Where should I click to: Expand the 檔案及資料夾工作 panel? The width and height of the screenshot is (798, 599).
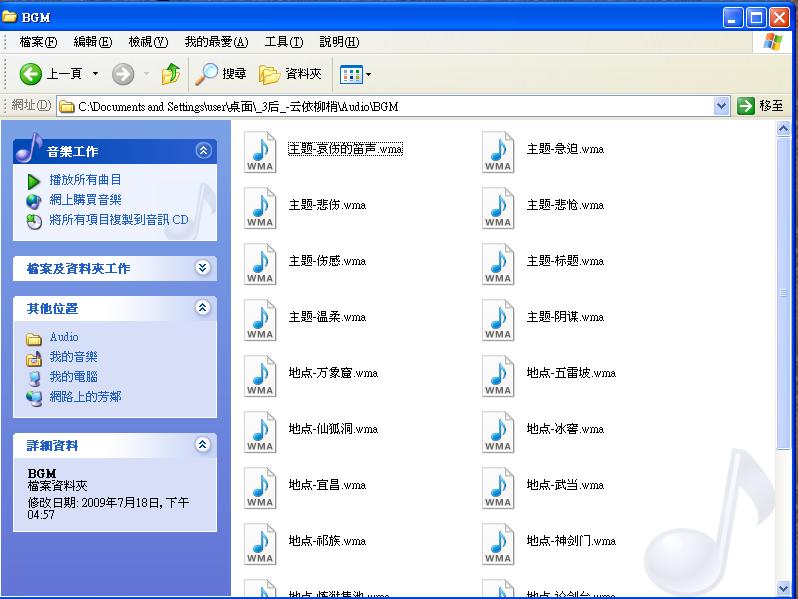point(203,268)
